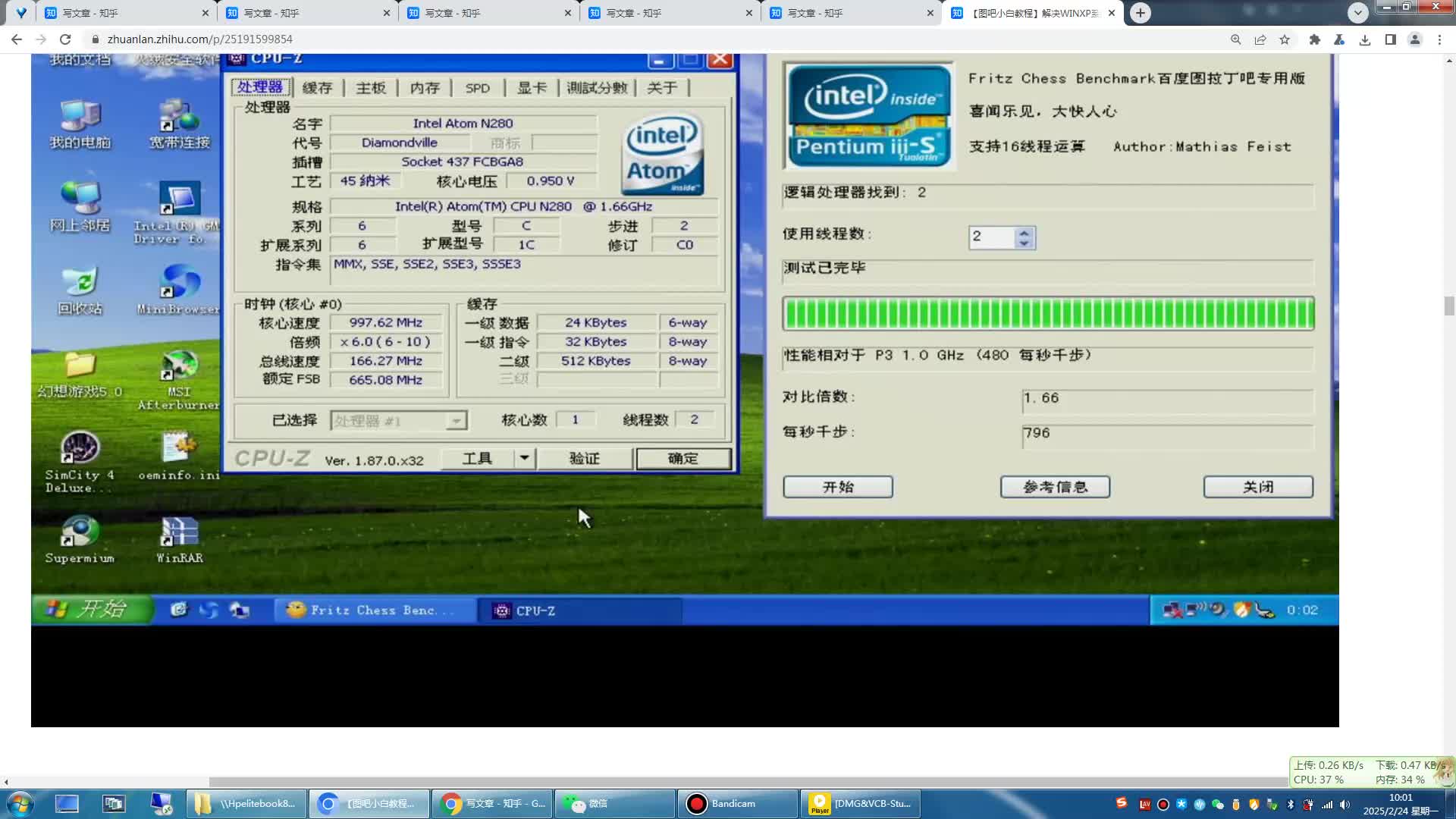Image resolution: width=1456 pixels, height=819 pixels.
Task: Open the processor selection dropdown in CPU-Z
Action: click(x=455, y=420)
